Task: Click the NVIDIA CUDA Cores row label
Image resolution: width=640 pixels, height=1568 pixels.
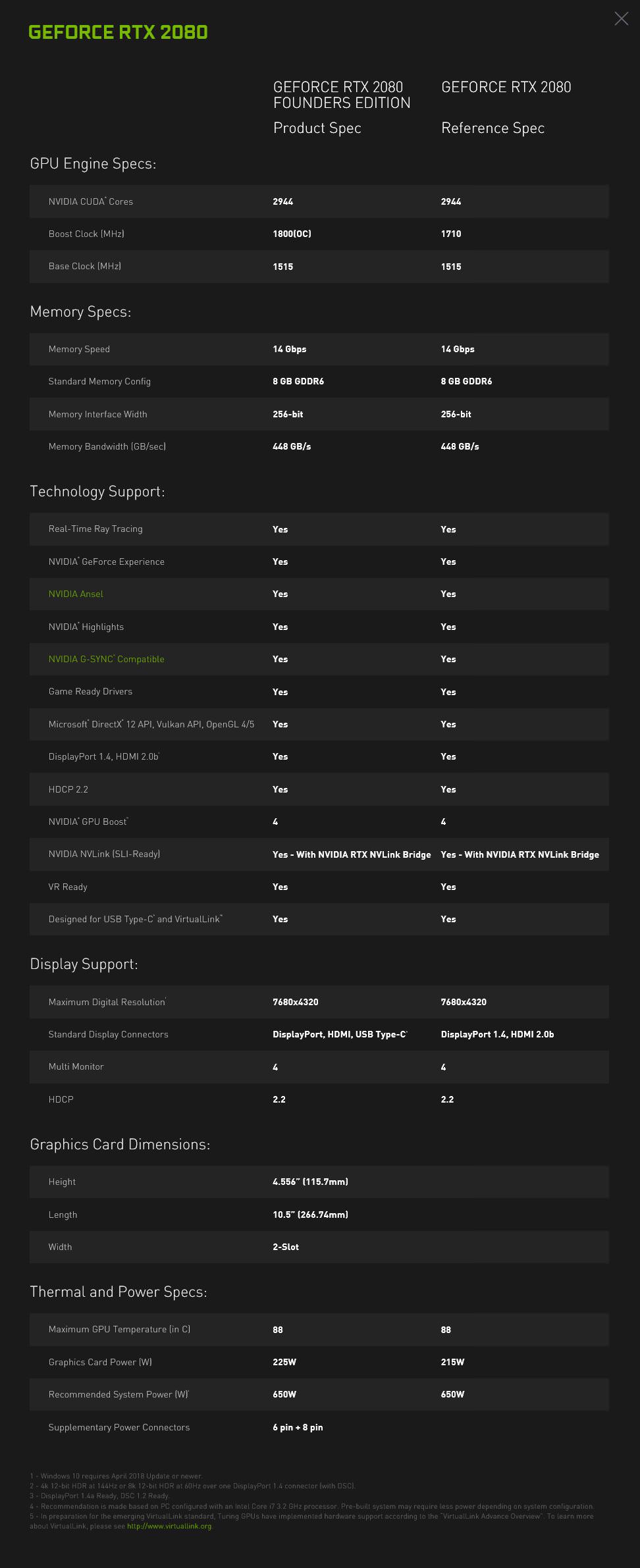Action: [x=91, y=201]
